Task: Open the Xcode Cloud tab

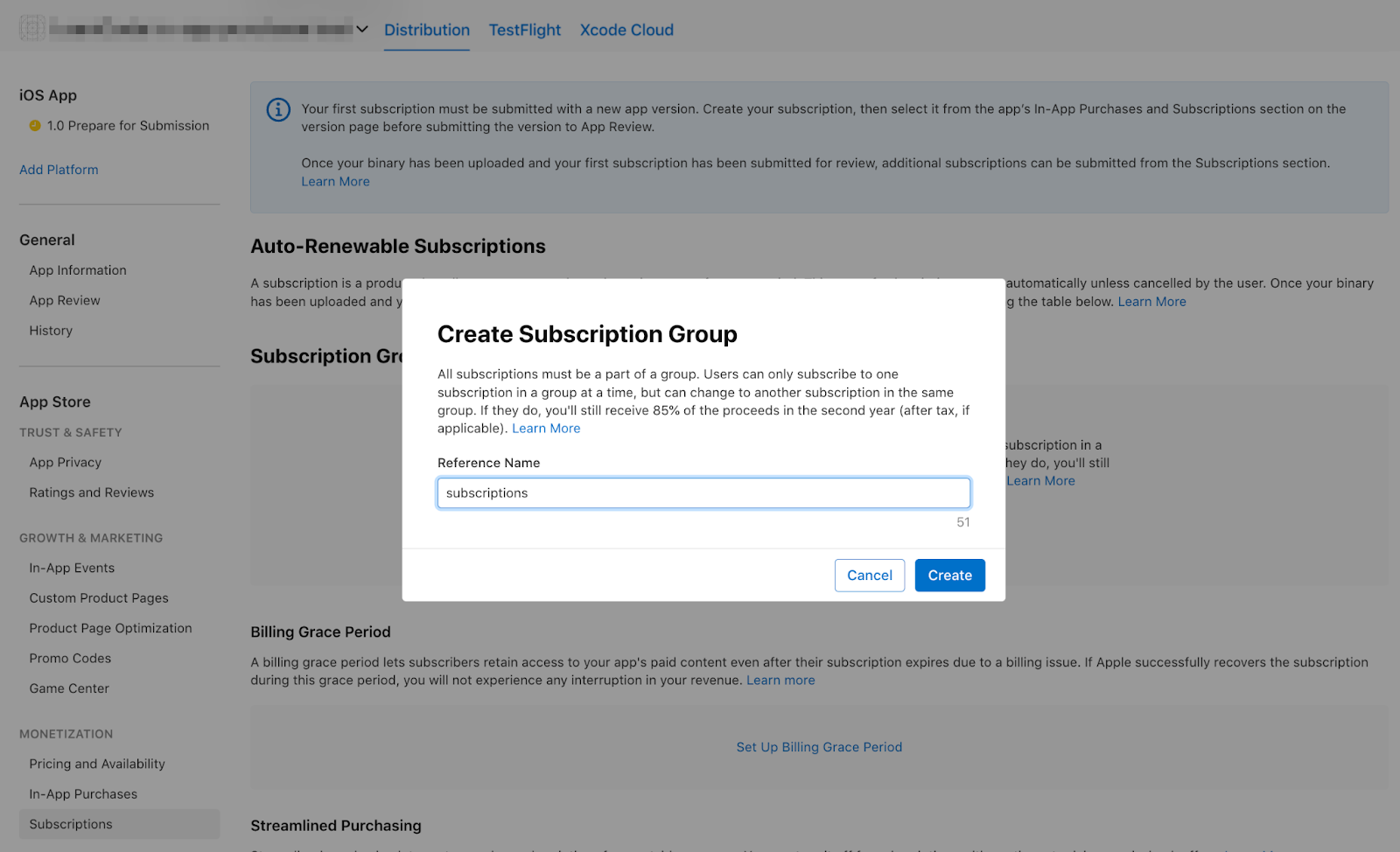Action: click(626, 30)
